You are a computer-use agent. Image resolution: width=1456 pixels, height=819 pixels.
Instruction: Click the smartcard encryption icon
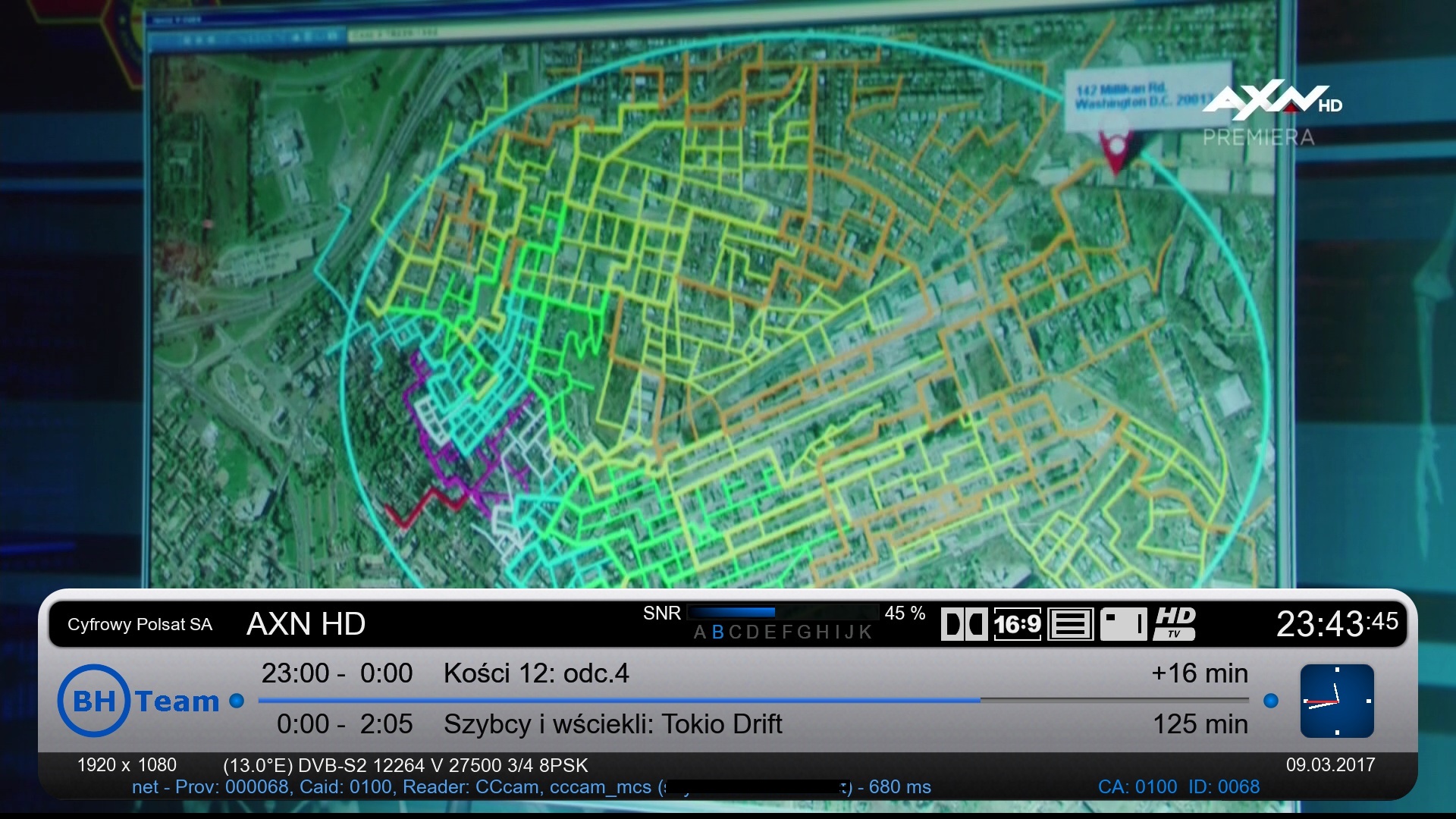pos(1123,624)
